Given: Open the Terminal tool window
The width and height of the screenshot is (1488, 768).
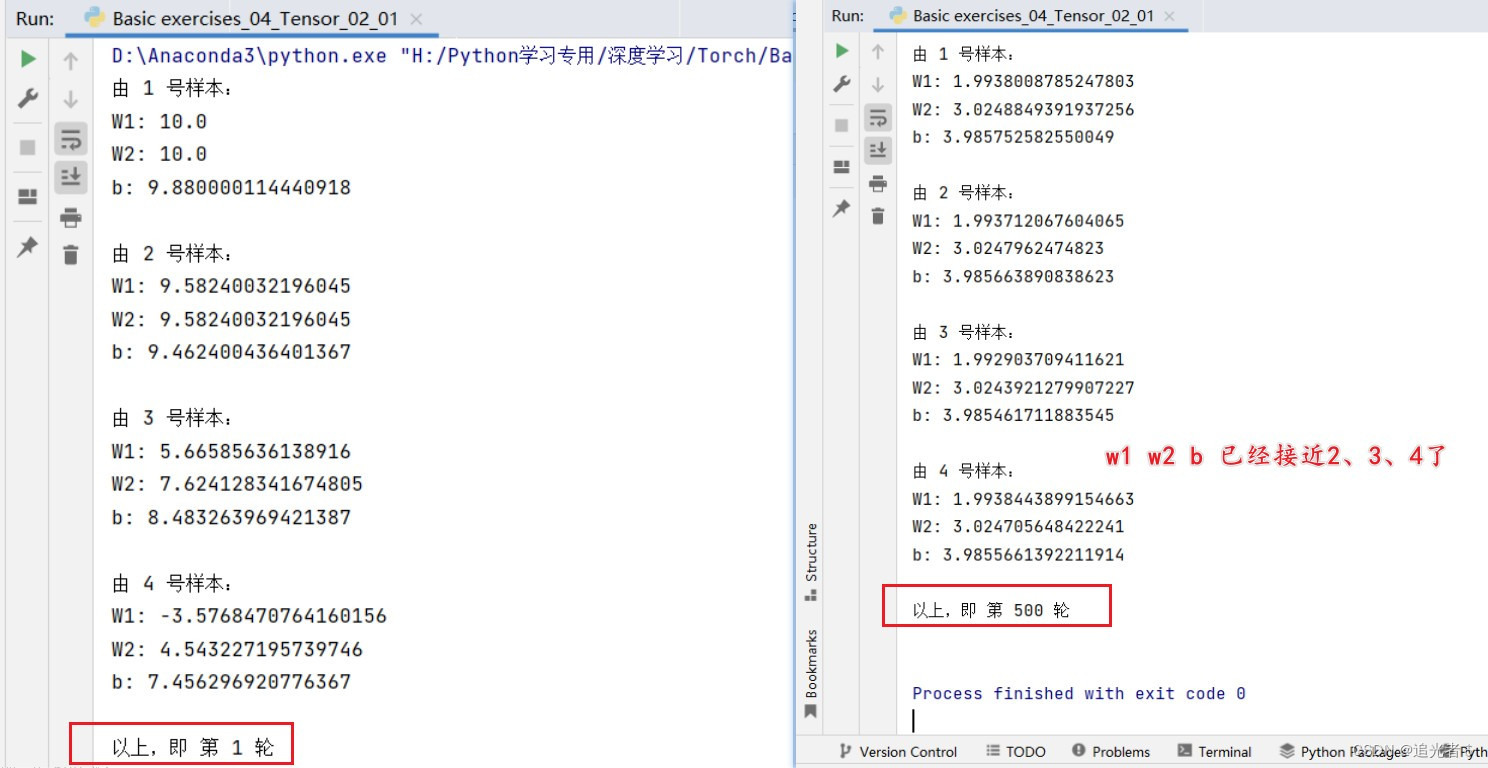Looking at the screenshot, I should point(1214,752).
